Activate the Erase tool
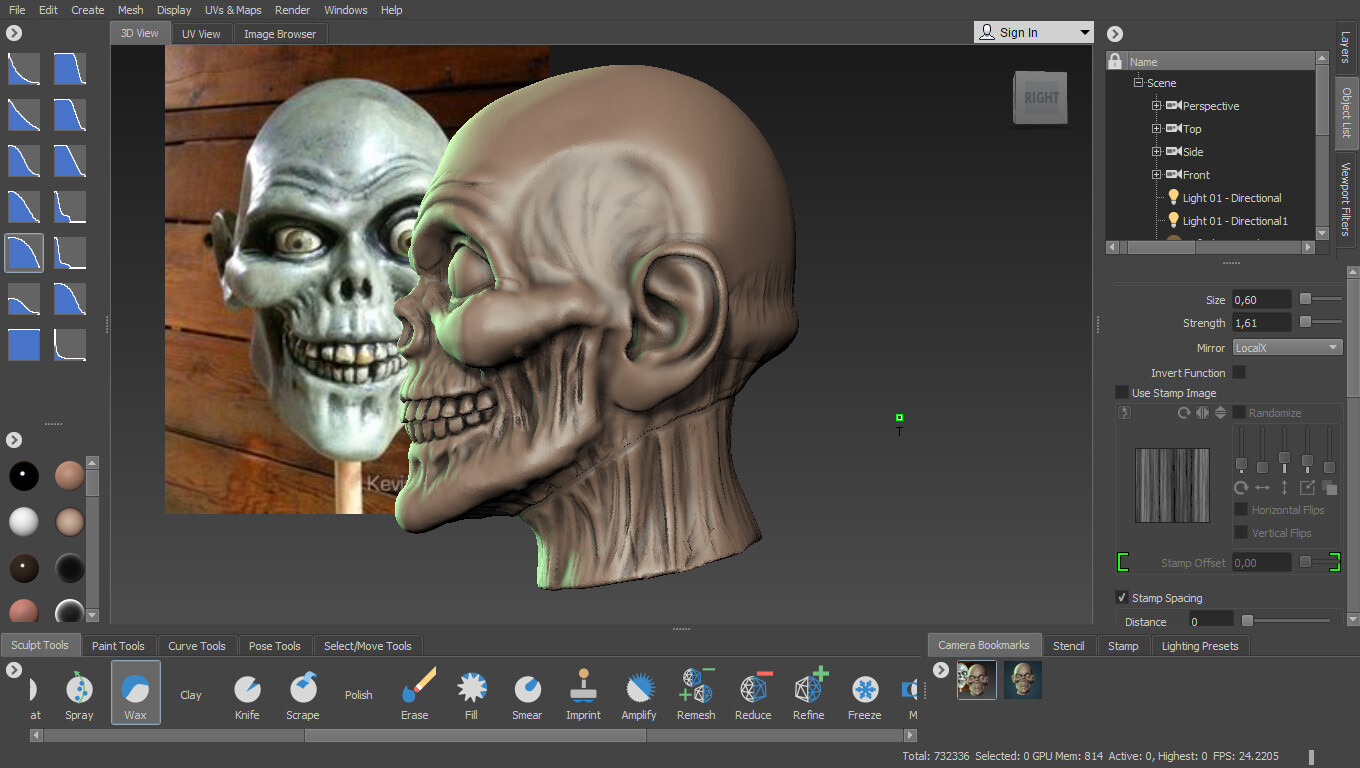Screen dimensions: 1360x768 pyautogui.click(x=415, y=692)
